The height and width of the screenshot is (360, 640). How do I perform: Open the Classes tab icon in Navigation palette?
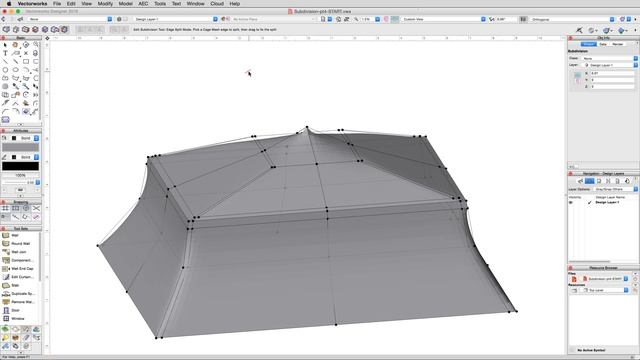pyautogui.click(x=580, y=181)
